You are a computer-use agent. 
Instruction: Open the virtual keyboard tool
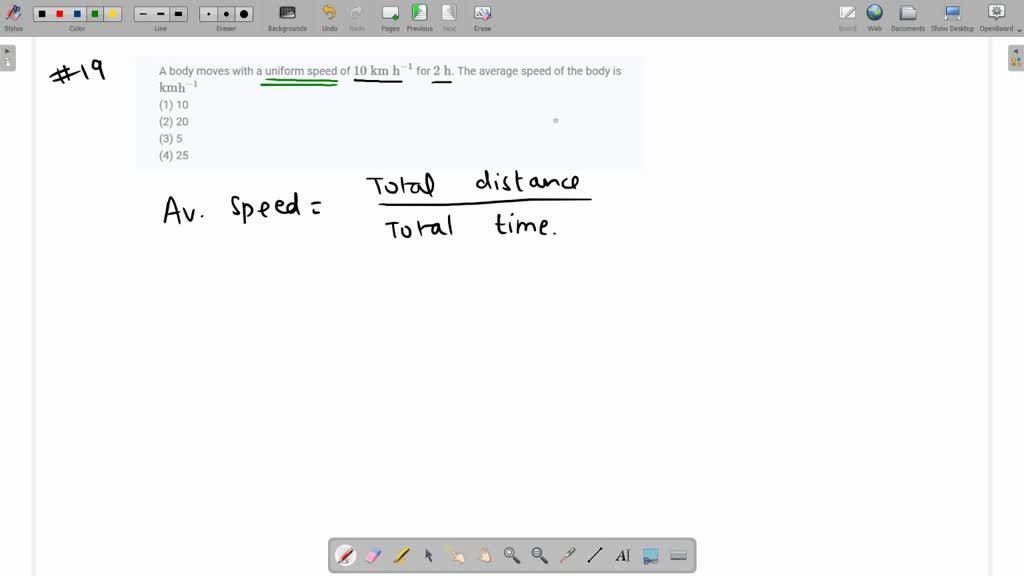tap(679, 555)
